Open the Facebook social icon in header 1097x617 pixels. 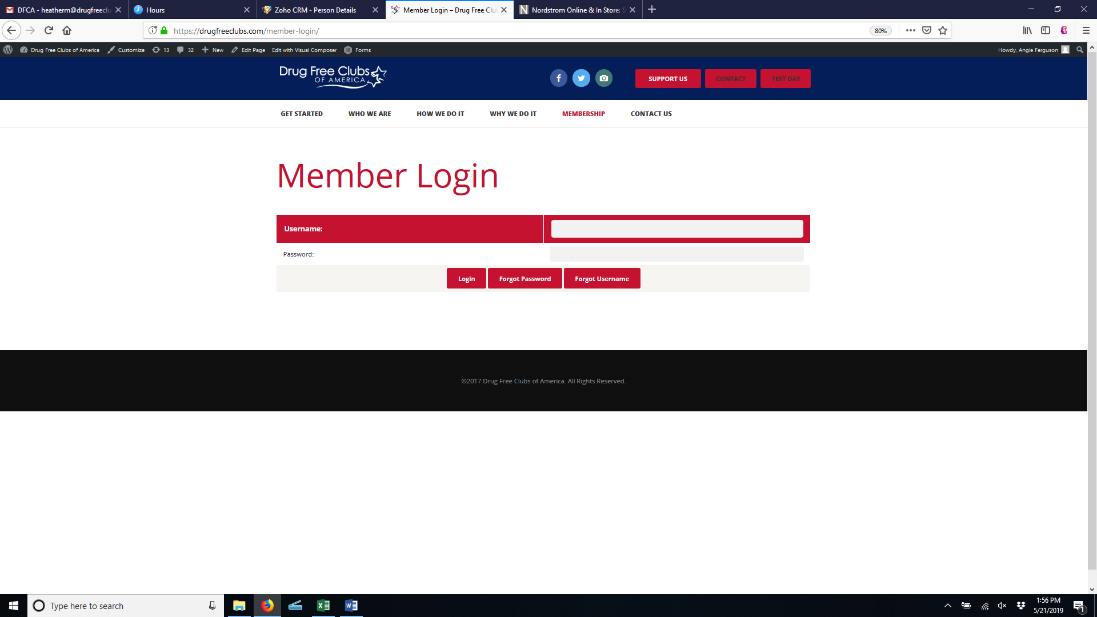[558, 78]
